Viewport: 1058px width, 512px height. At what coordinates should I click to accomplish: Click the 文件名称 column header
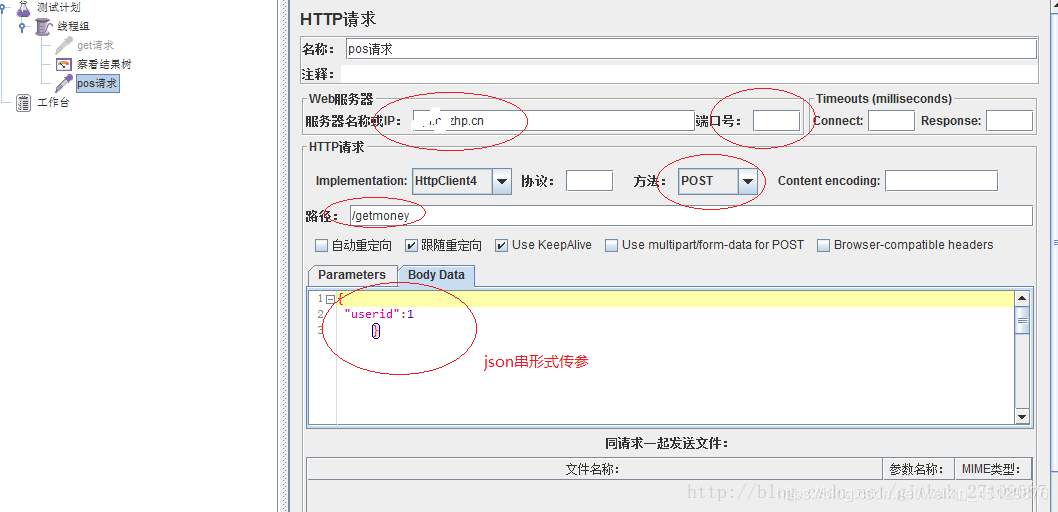(x=594, y=470)
